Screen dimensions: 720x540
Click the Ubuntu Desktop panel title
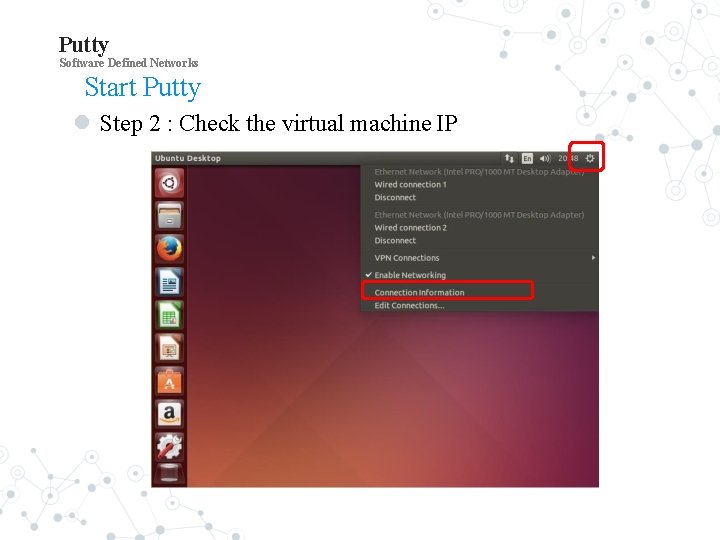click(188, 158)
